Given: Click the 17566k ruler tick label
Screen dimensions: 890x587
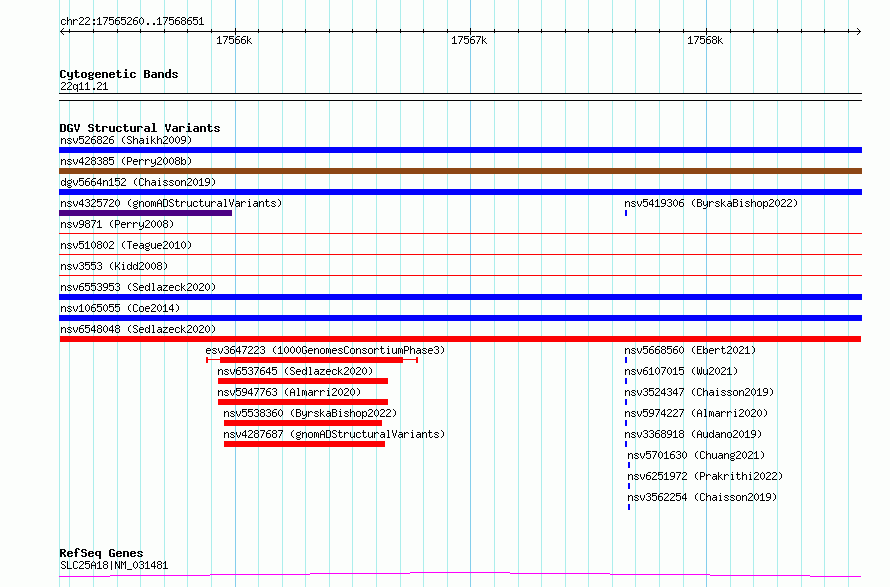Looking at the screenshot, I should (234, 40).
